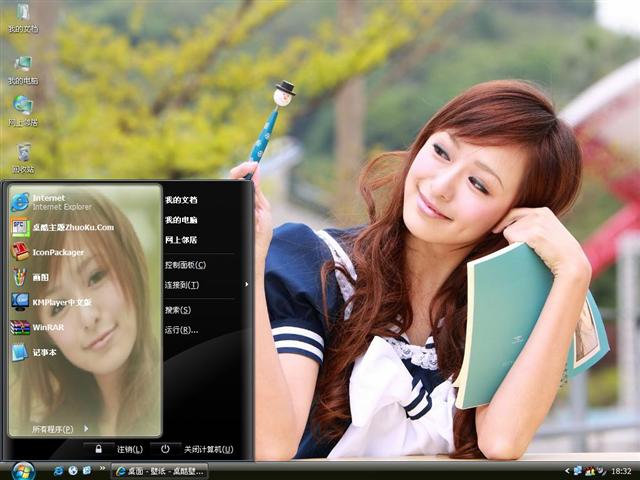This screenshot has width=640, height=480.
Task: Launch Internet Explorer from start menu
Action: click(51, 202)
